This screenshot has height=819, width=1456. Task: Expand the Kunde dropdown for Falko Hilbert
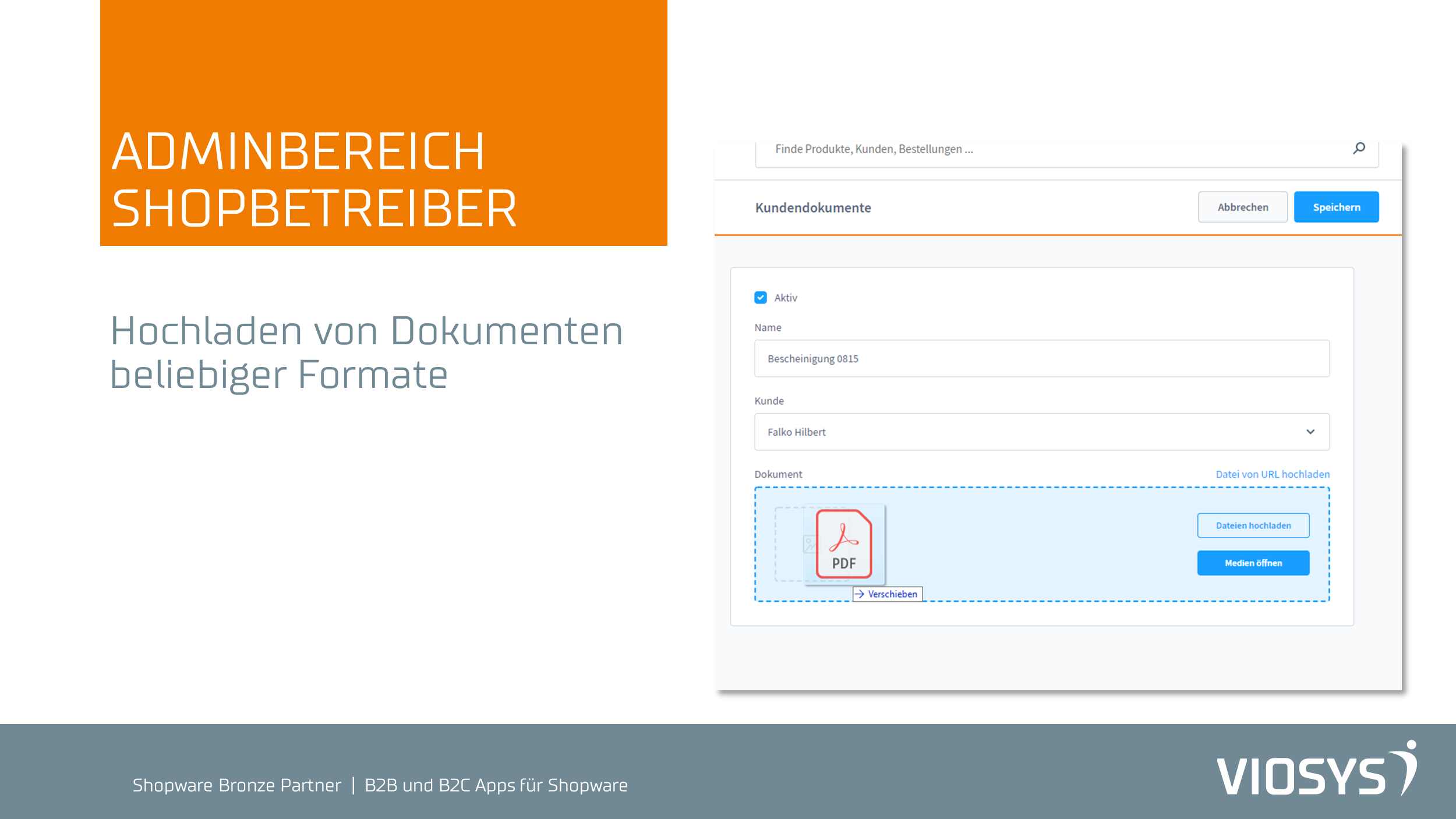point(1311,432)
